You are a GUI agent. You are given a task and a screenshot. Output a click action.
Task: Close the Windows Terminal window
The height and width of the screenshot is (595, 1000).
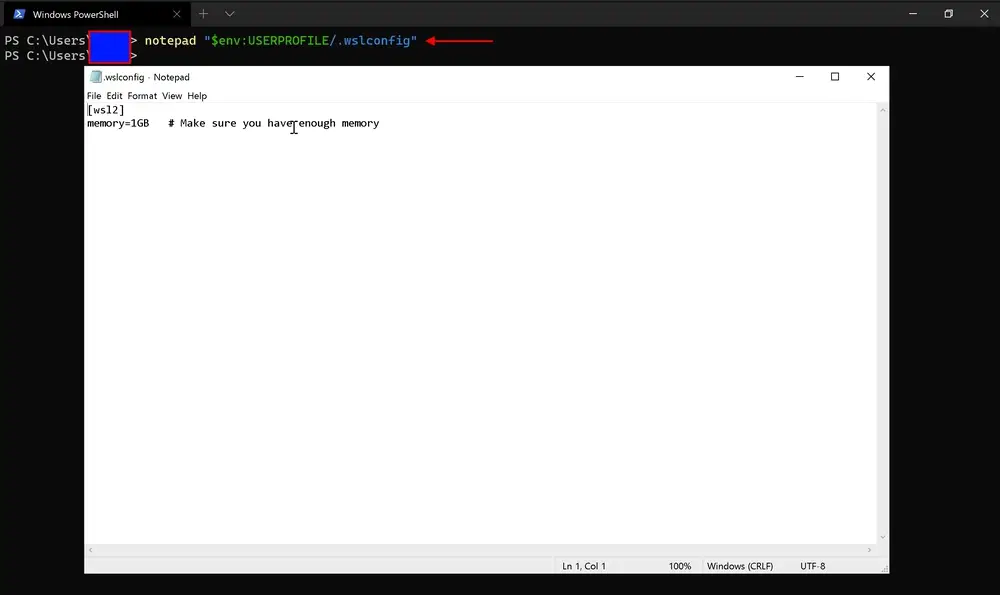pos(984,13)
